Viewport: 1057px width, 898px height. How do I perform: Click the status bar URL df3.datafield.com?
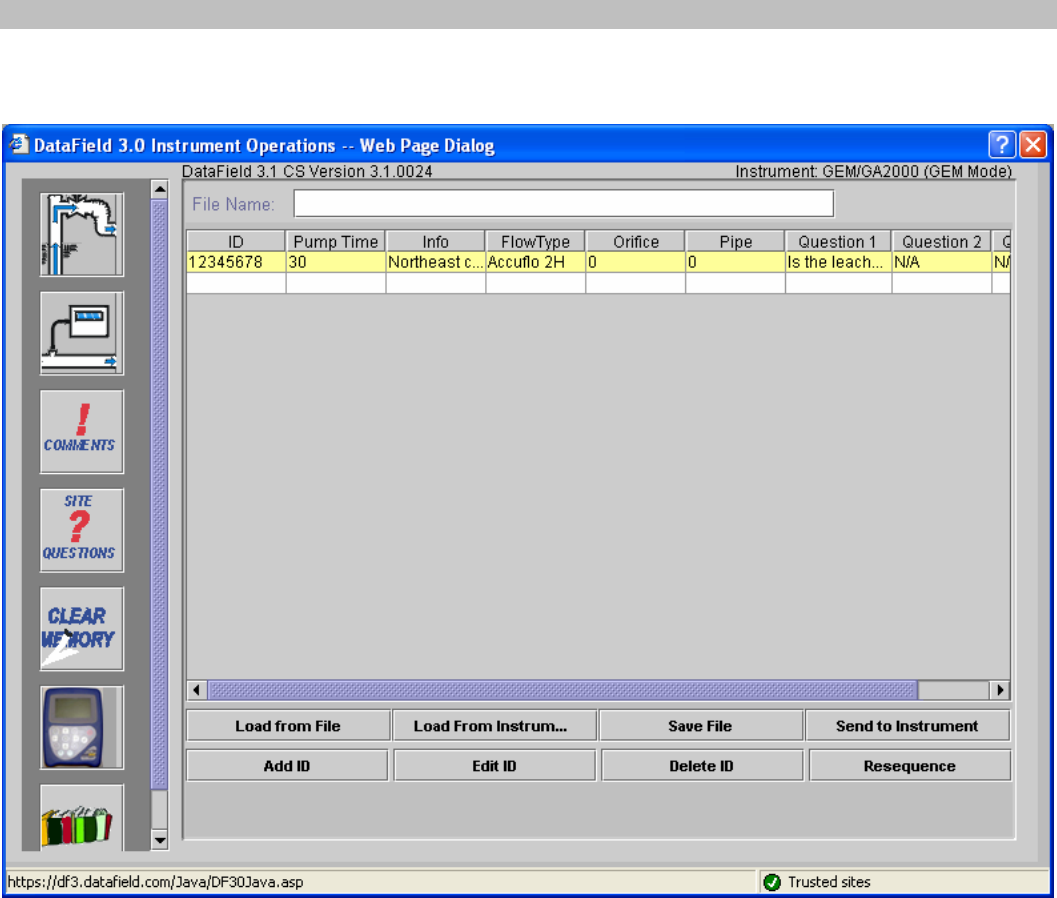click(x=155, y=882)
